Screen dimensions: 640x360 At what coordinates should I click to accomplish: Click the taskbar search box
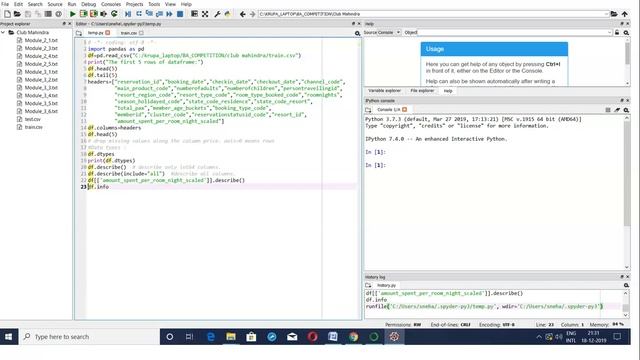pos(89,337)
